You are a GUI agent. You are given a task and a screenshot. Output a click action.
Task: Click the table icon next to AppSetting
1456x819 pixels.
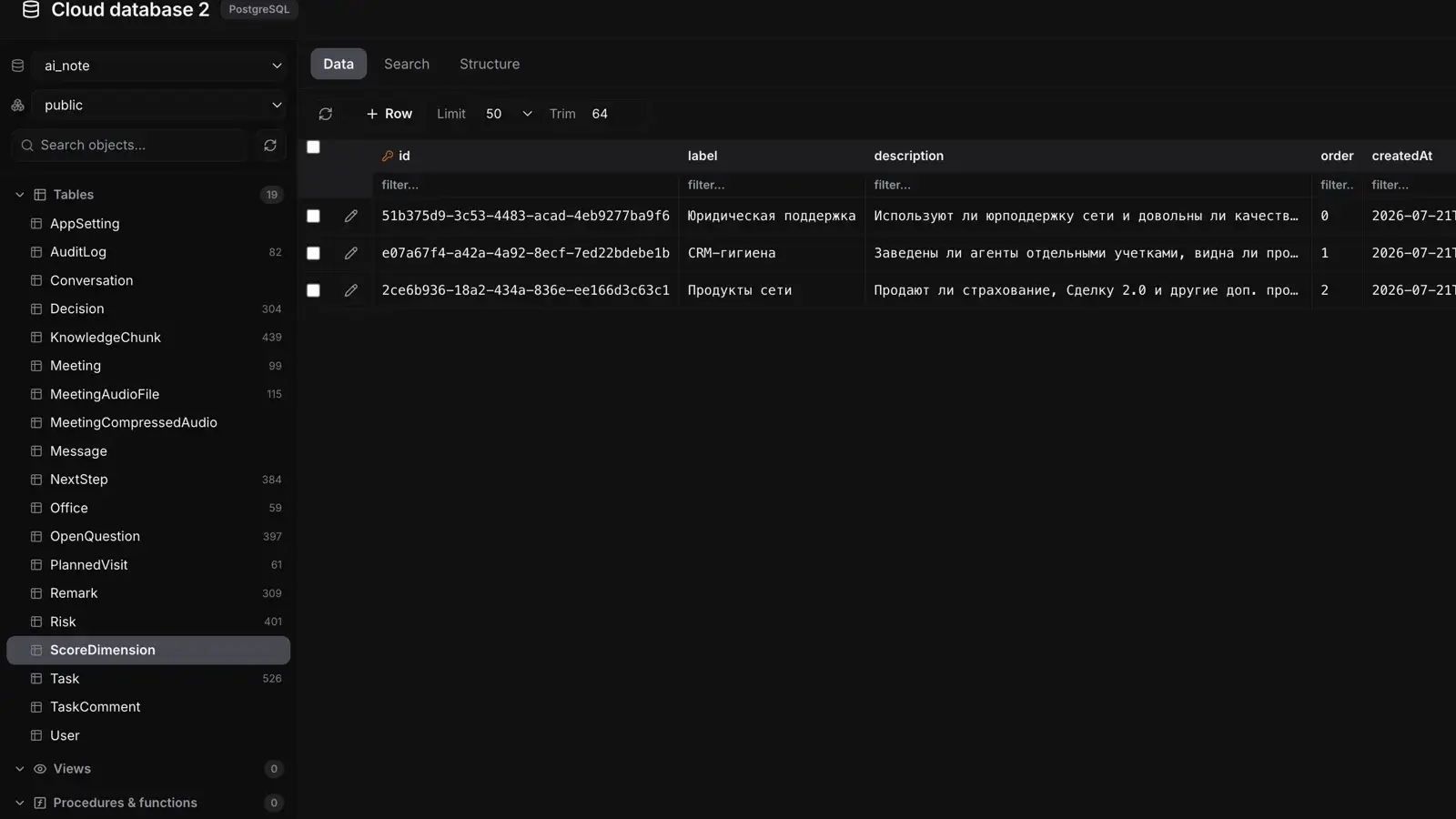pos(36,224)
